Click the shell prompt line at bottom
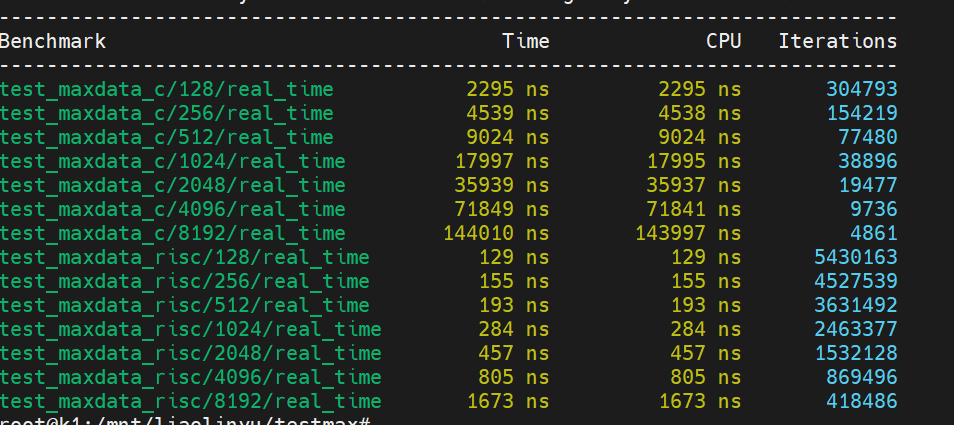This screenshot has height=425, width=954. pos(185,421)
